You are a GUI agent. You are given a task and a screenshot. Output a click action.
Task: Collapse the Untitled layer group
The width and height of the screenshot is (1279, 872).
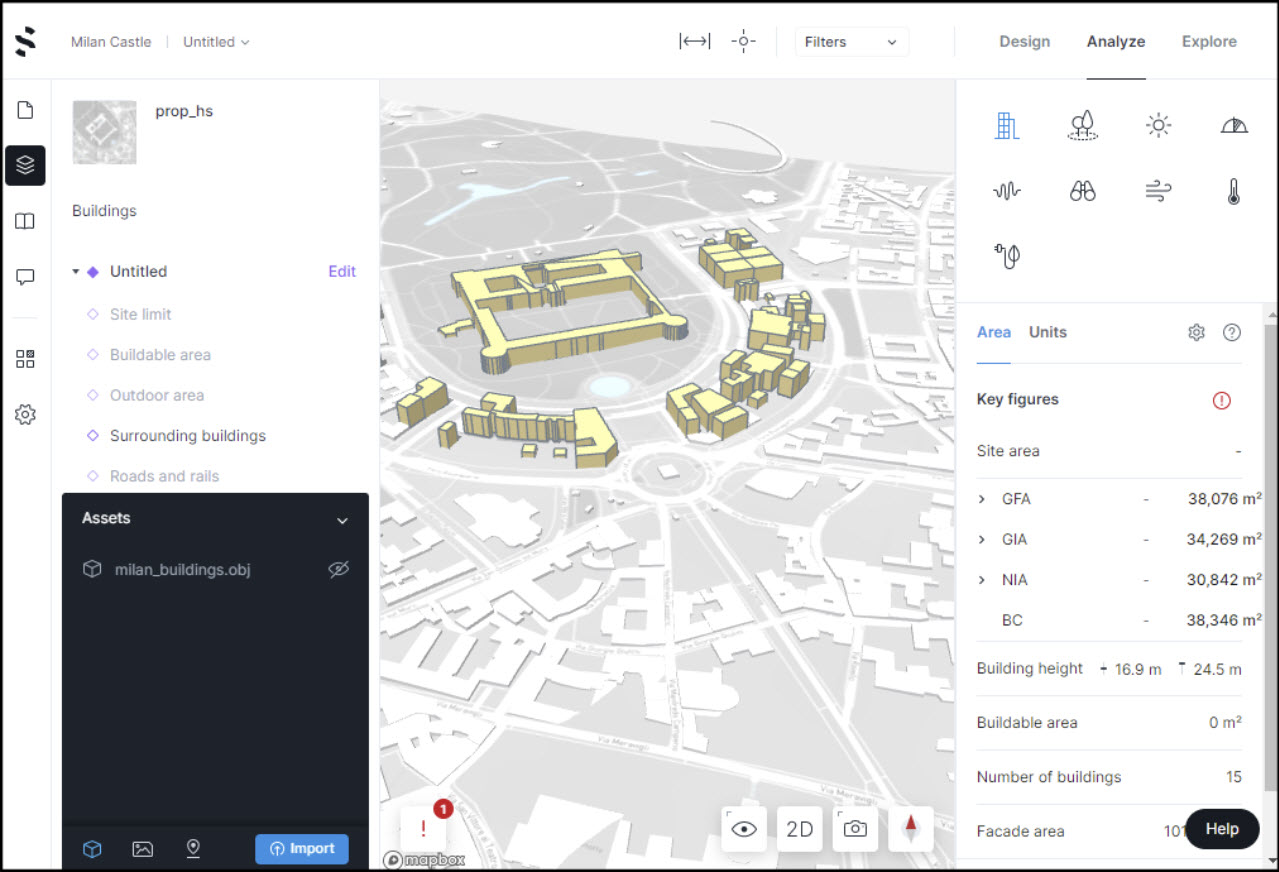(74, 271)
